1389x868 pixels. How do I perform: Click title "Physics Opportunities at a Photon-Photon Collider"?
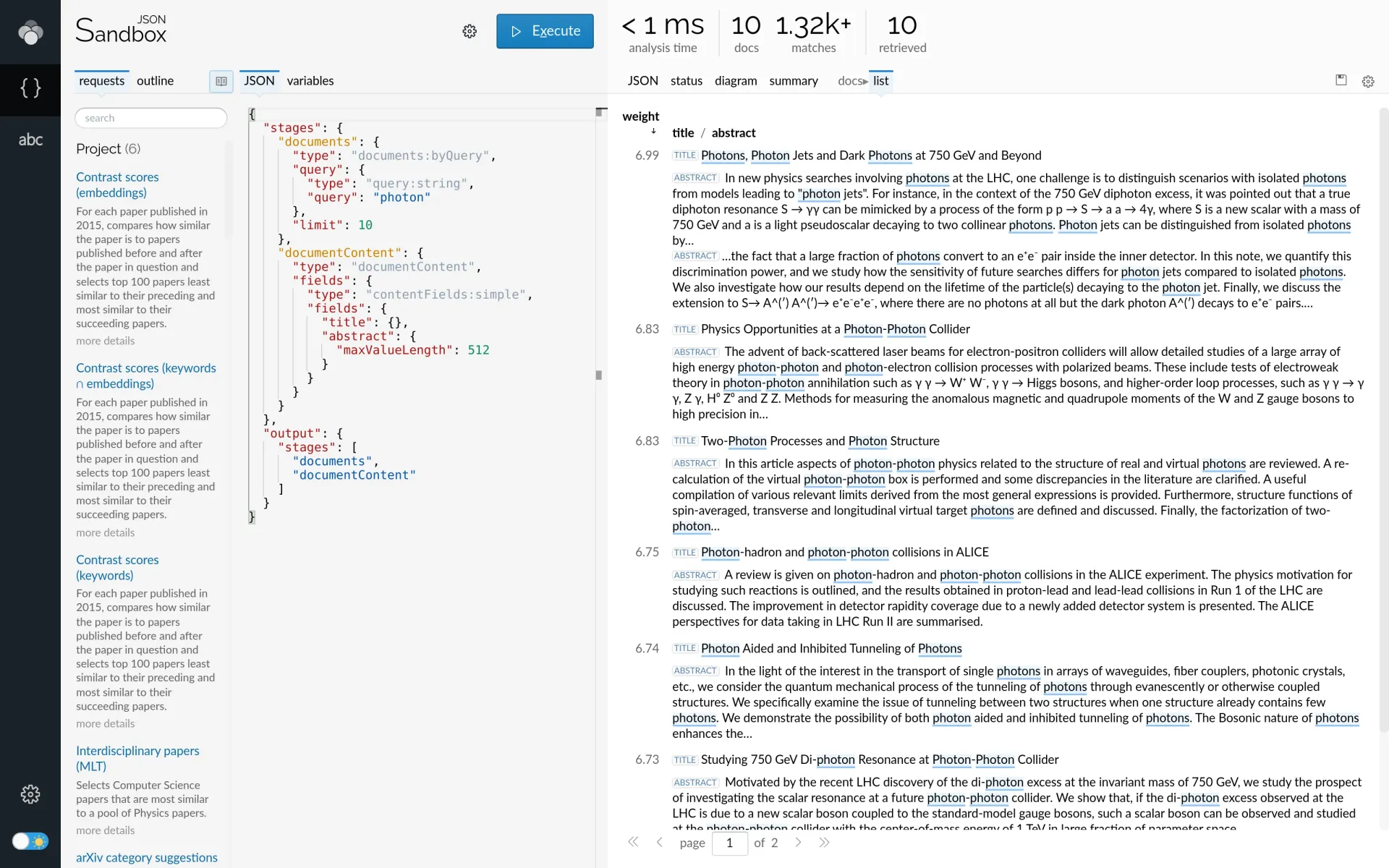tap(835, 329)
